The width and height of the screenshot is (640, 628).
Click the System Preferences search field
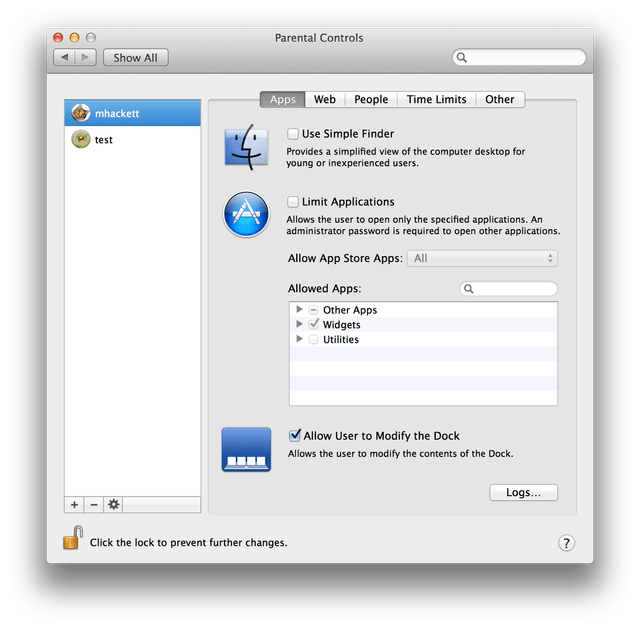[519, 57]
